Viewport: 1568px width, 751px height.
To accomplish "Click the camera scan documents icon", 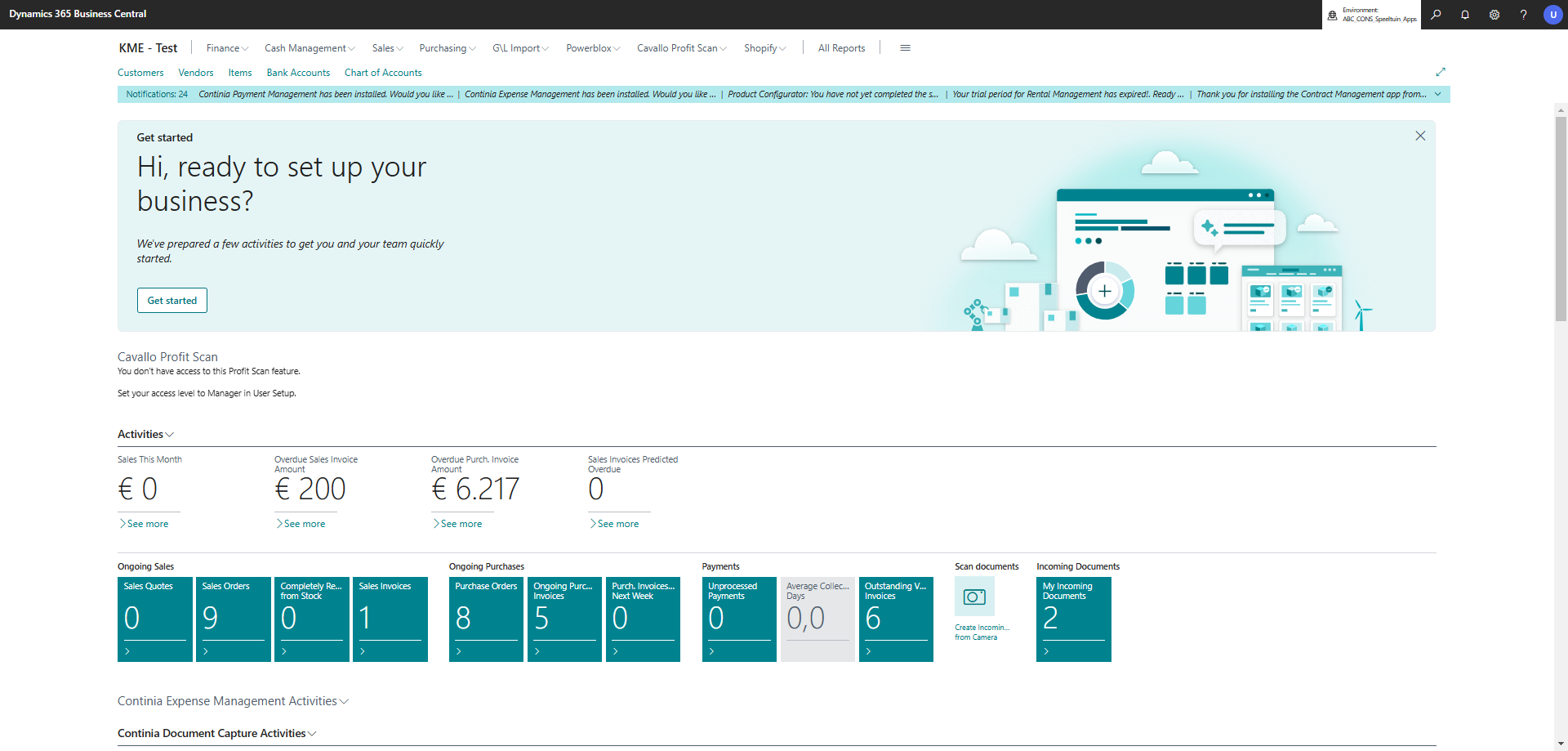I will [x=974, y=597].
